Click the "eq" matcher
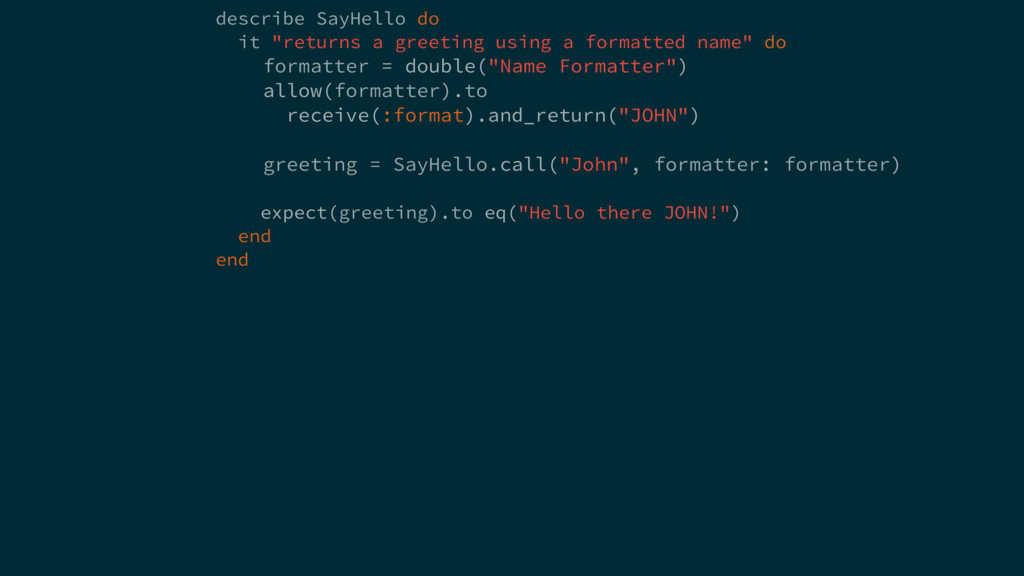 [x=495, y=213]
